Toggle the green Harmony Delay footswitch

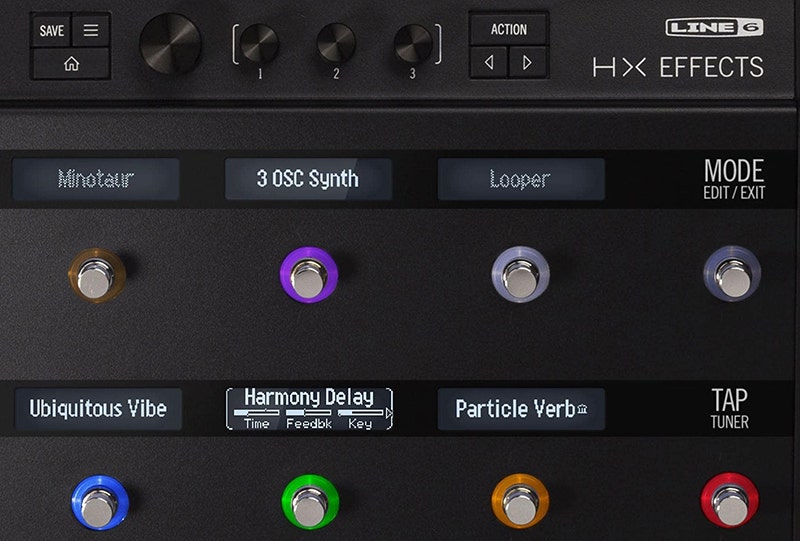pos(310,502)
